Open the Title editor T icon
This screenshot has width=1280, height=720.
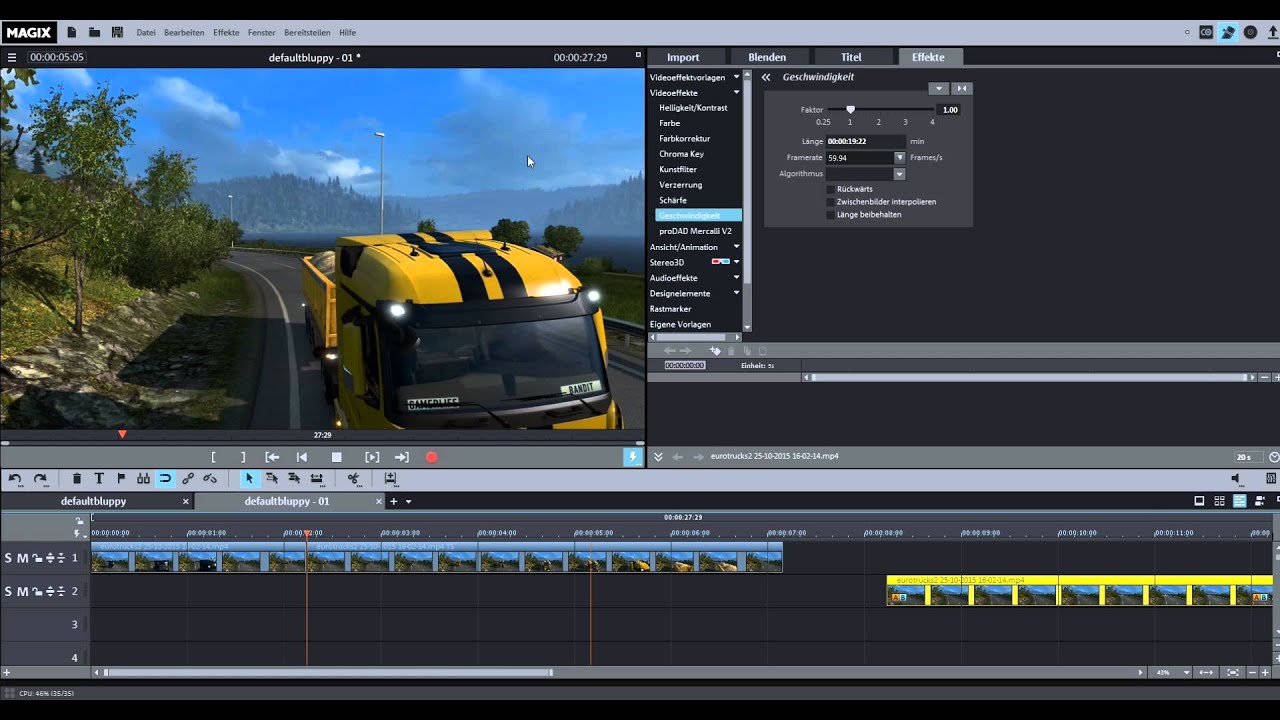click(99, 479)
